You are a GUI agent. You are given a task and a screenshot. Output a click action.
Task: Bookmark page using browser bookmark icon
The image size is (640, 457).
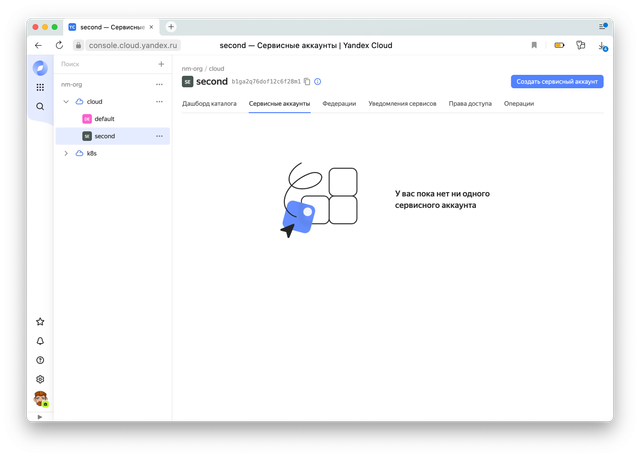click(x=534, y=45)
